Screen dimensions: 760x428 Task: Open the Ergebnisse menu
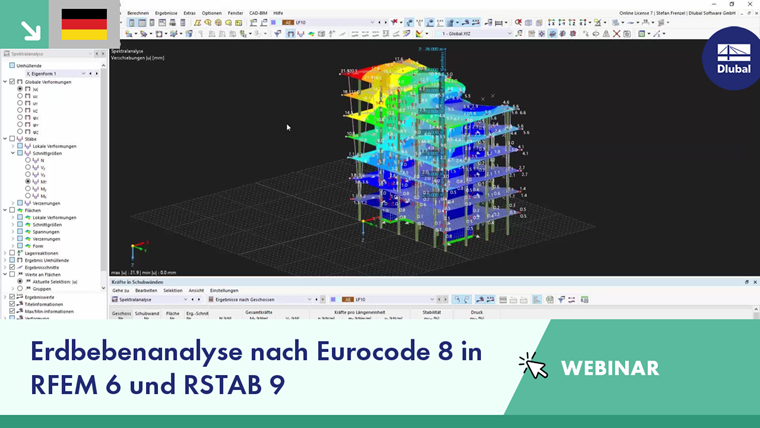[x=166, y=13]
